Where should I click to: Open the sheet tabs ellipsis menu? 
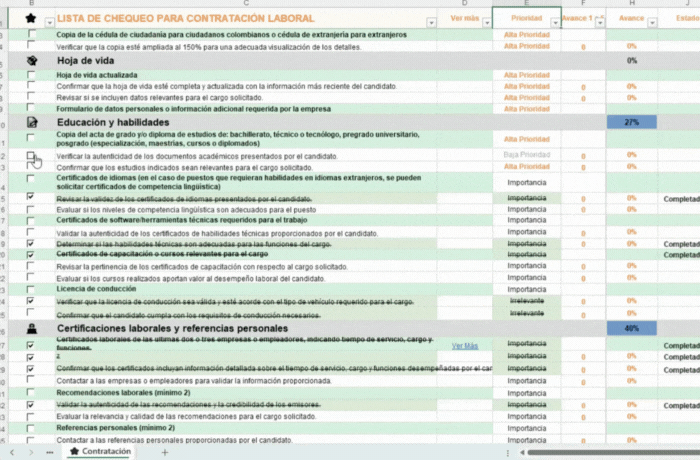50,452
